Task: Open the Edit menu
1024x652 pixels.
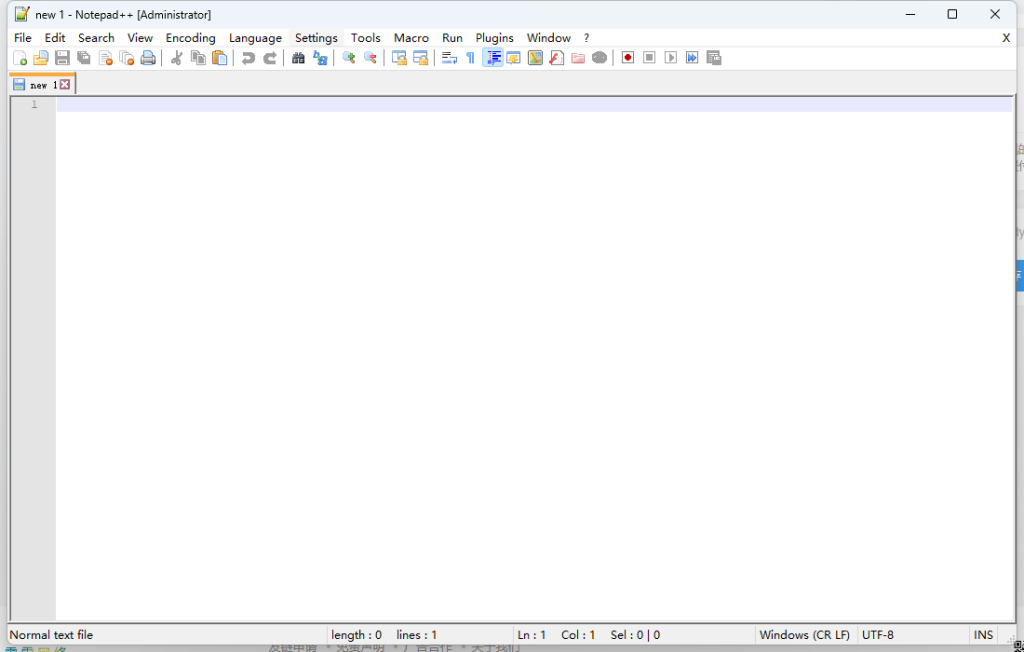Action: [55, 38]
